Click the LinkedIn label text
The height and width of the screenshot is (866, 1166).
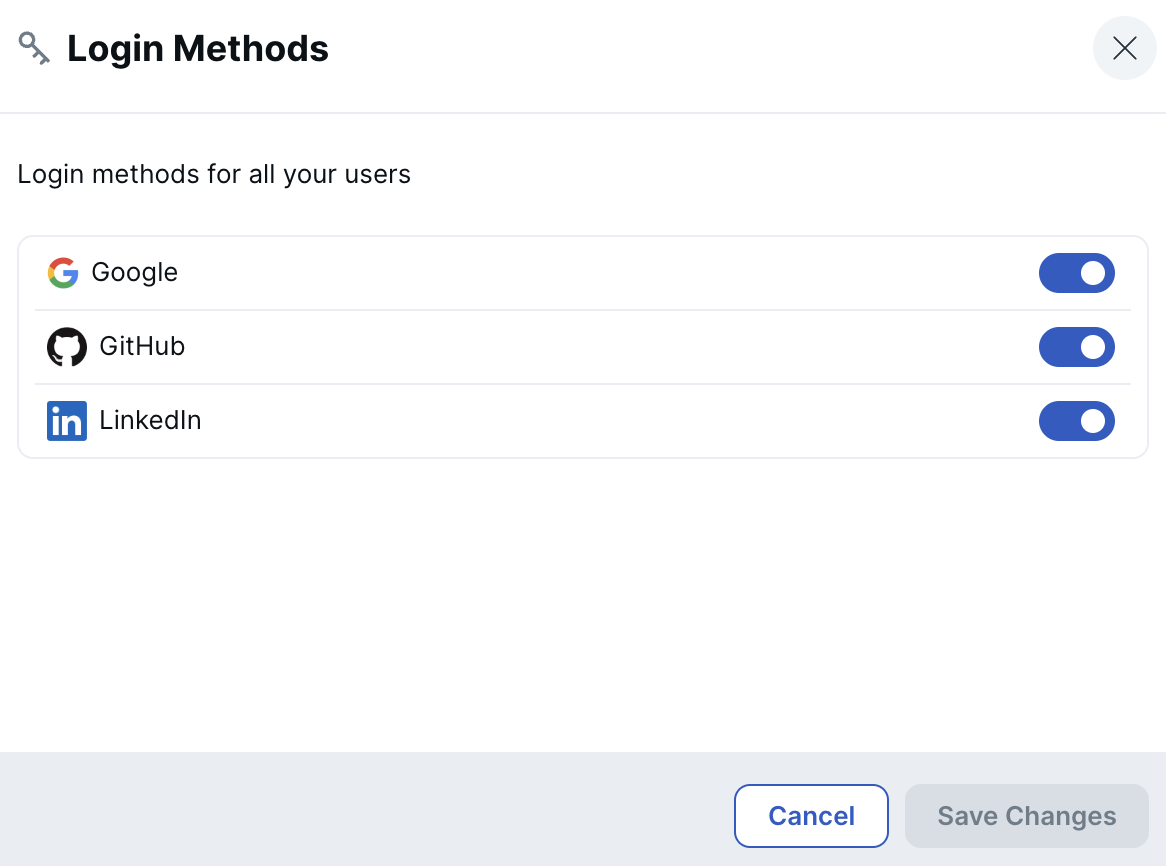[x=150, y=420]
